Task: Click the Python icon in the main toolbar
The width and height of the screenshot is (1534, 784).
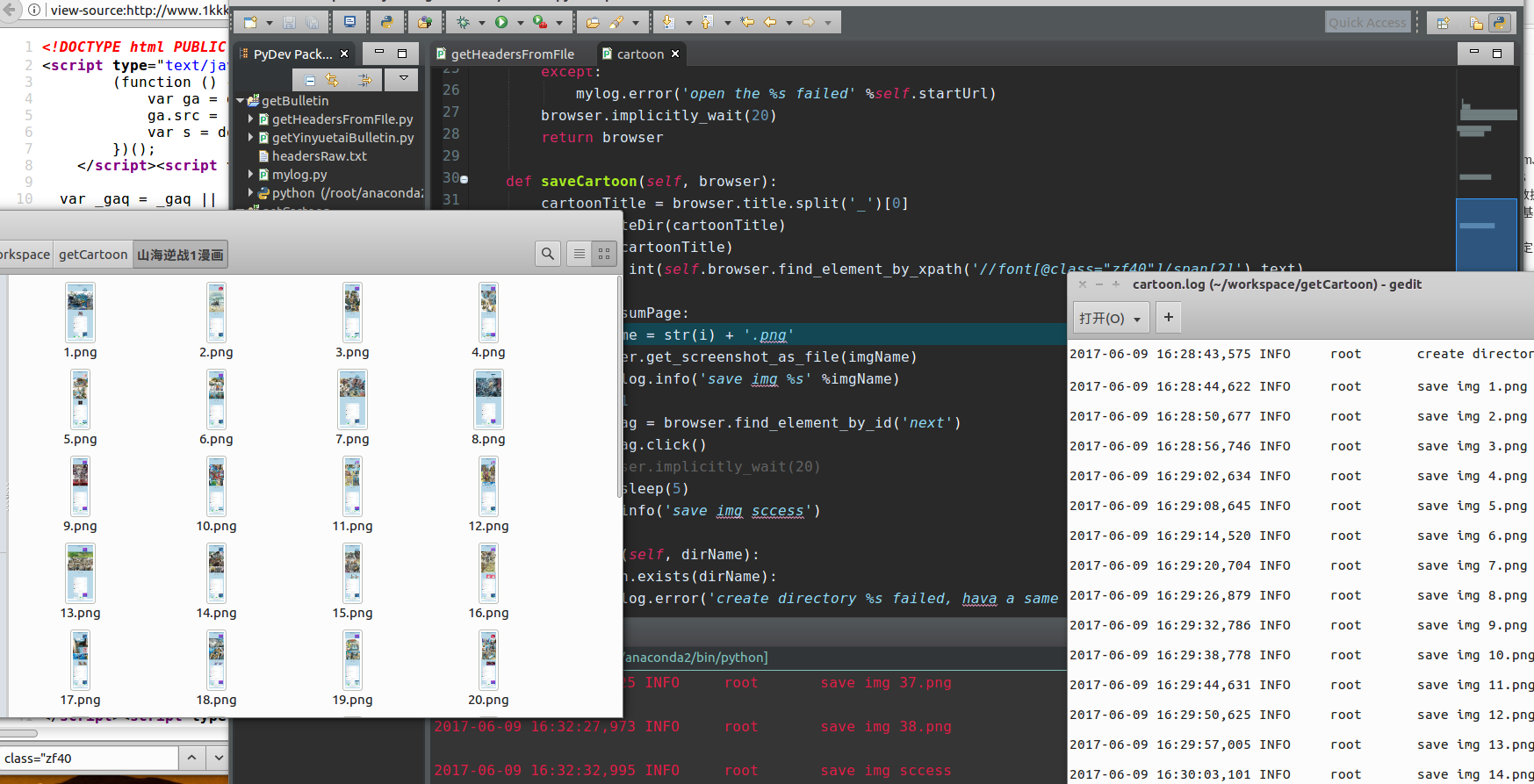Action: coord(386,22)
